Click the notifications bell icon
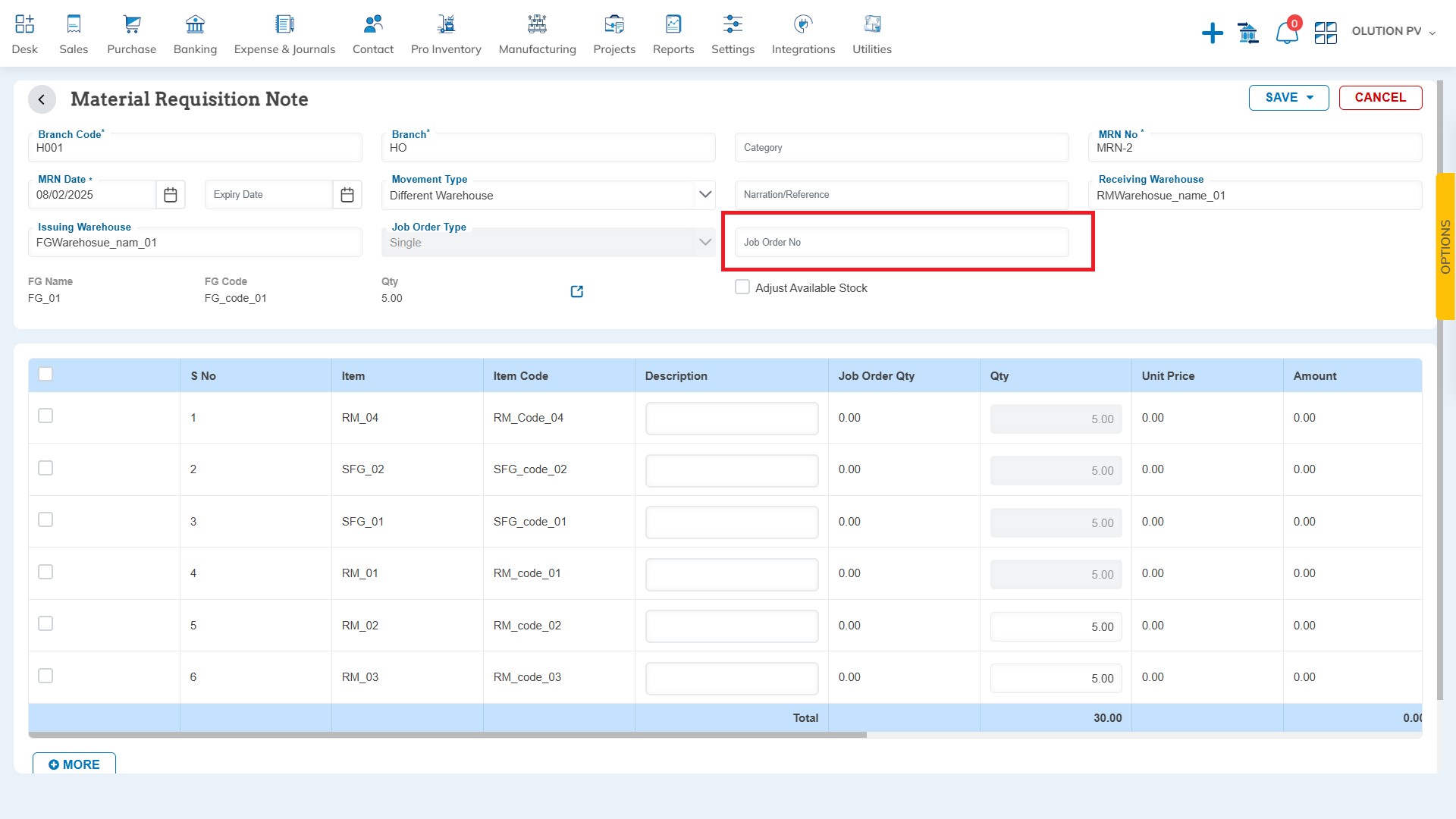This screenshot has width=1456, height=819. [1285, 31]
